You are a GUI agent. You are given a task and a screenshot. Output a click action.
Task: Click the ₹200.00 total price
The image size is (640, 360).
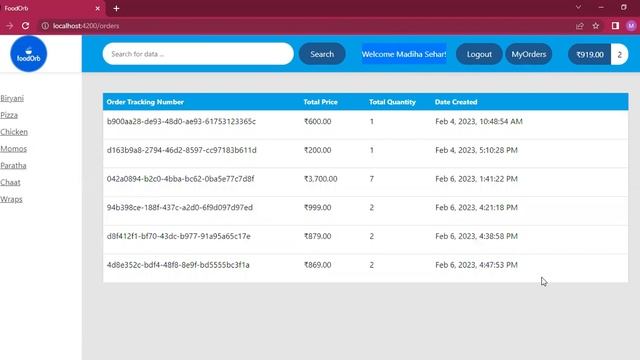[x=318, y=150]
